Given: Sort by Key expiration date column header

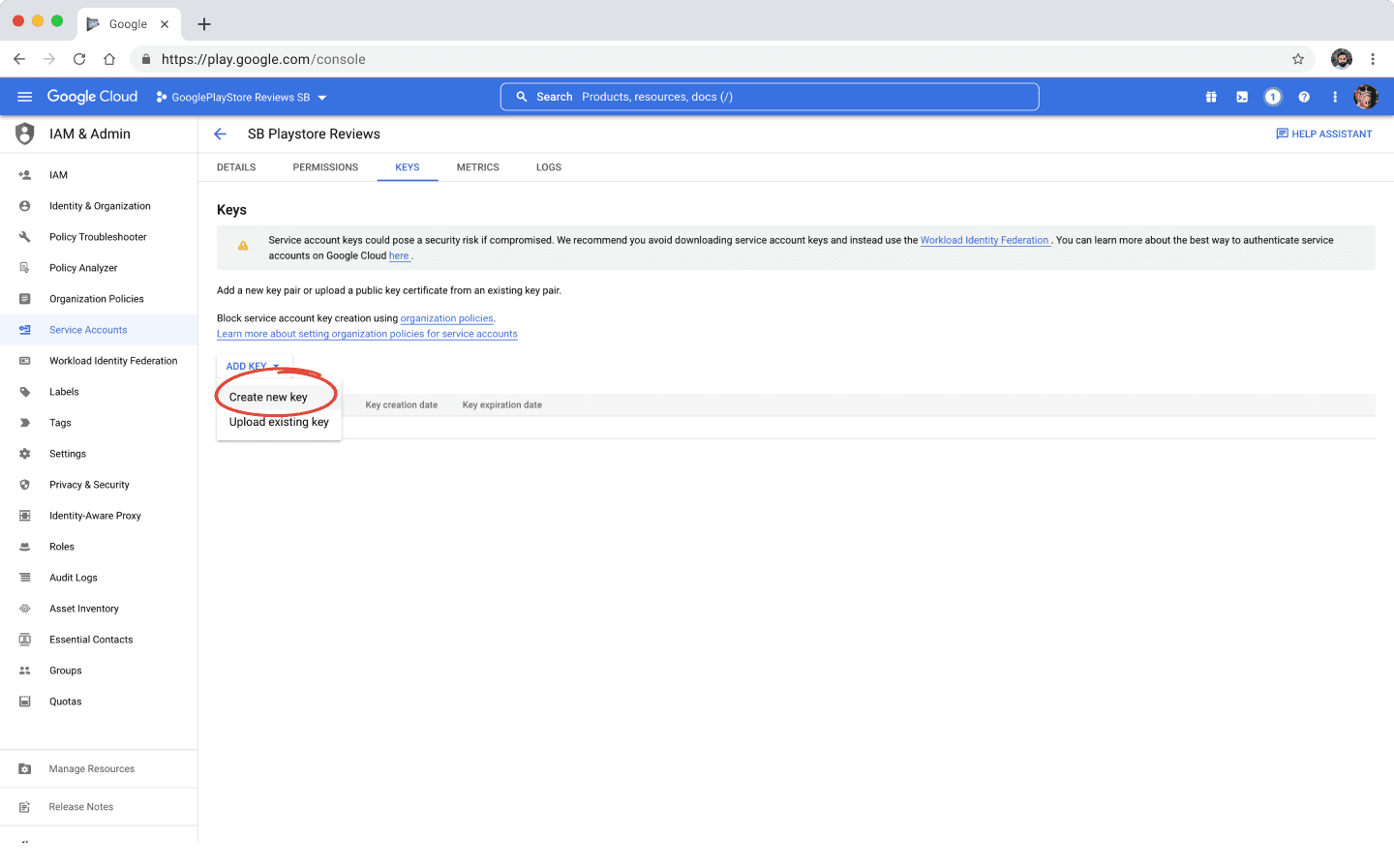Looking at the screenshot, I should pos(502,405).
